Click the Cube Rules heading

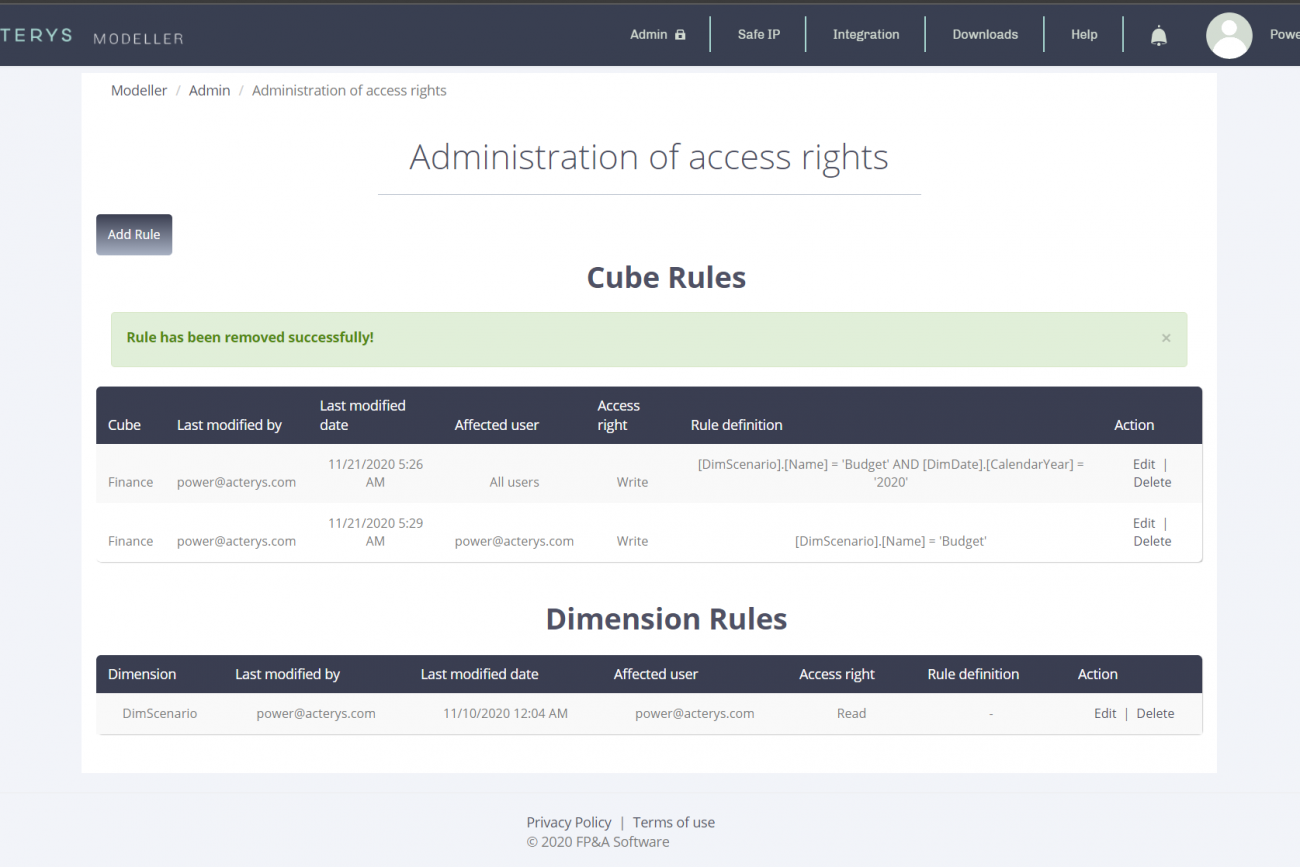[666, 277]
